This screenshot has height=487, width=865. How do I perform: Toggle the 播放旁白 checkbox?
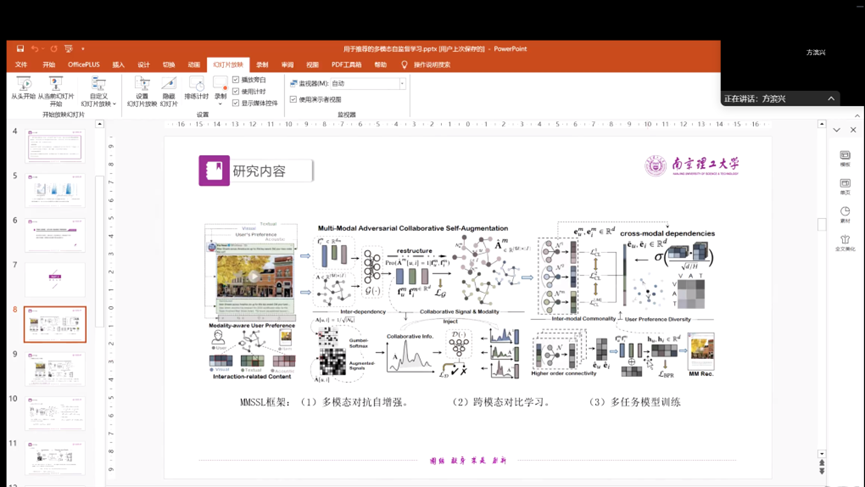pyautogui.click(x=236, y=80)
